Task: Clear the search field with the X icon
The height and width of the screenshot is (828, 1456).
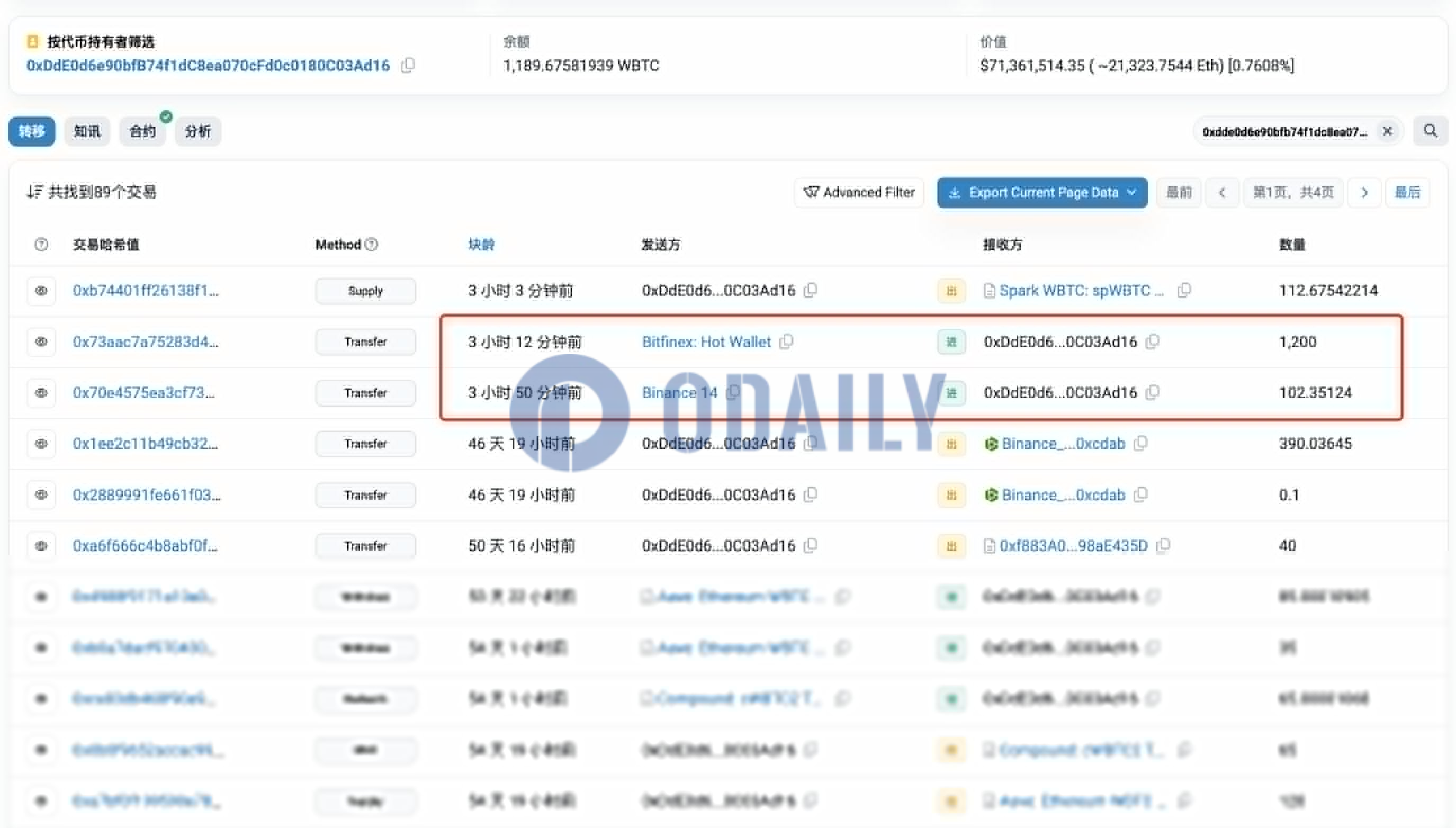Action: (1388, 131)
